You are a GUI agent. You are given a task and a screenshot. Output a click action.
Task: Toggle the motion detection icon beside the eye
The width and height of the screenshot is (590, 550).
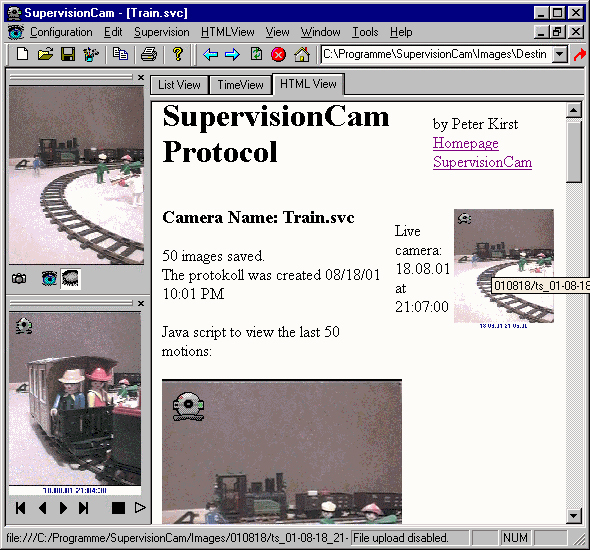click(70, 279)
